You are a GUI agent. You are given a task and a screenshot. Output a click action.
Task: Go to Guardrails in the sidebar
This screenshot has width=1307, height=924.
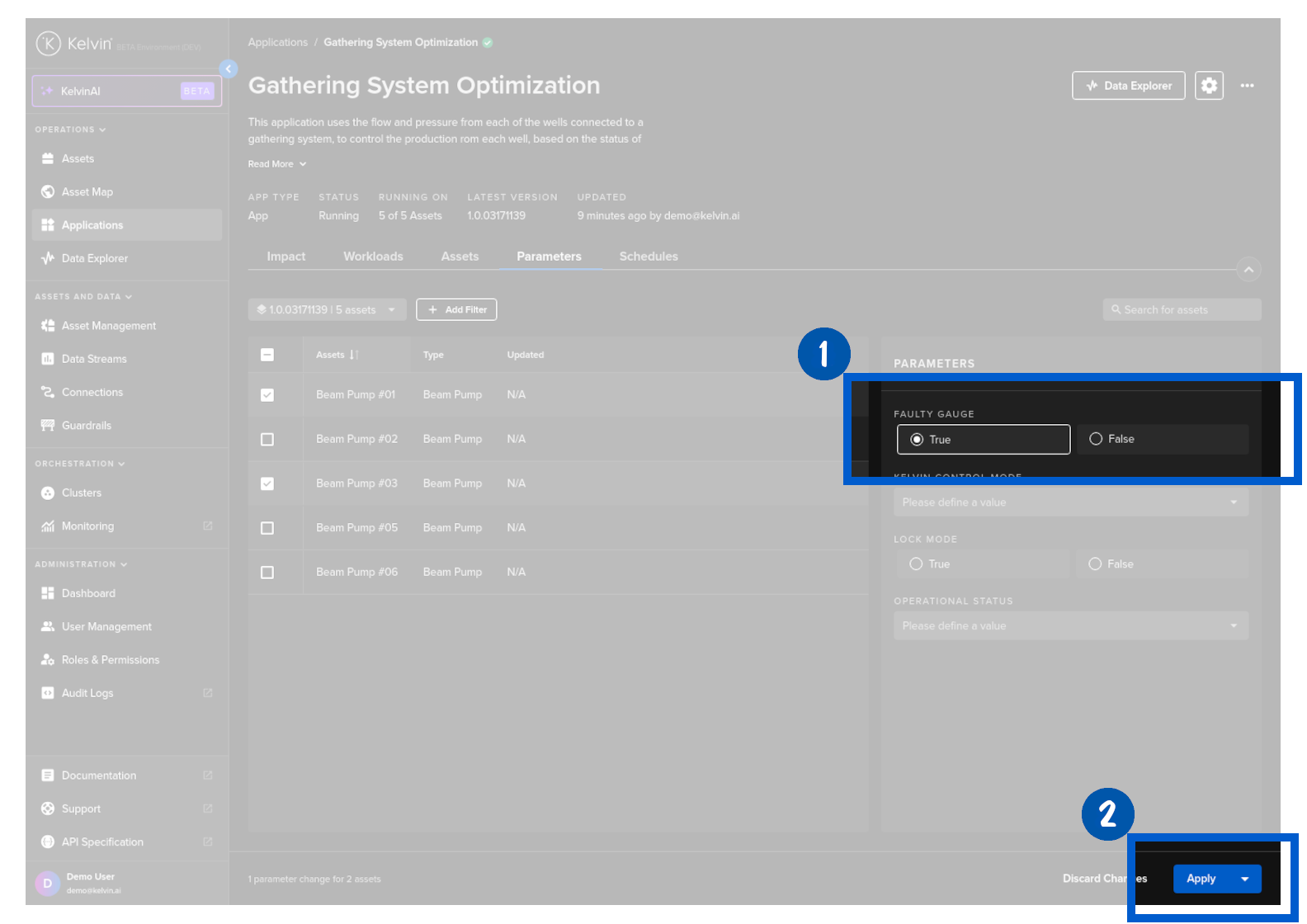pyautogui.click(x=86, y=426)
